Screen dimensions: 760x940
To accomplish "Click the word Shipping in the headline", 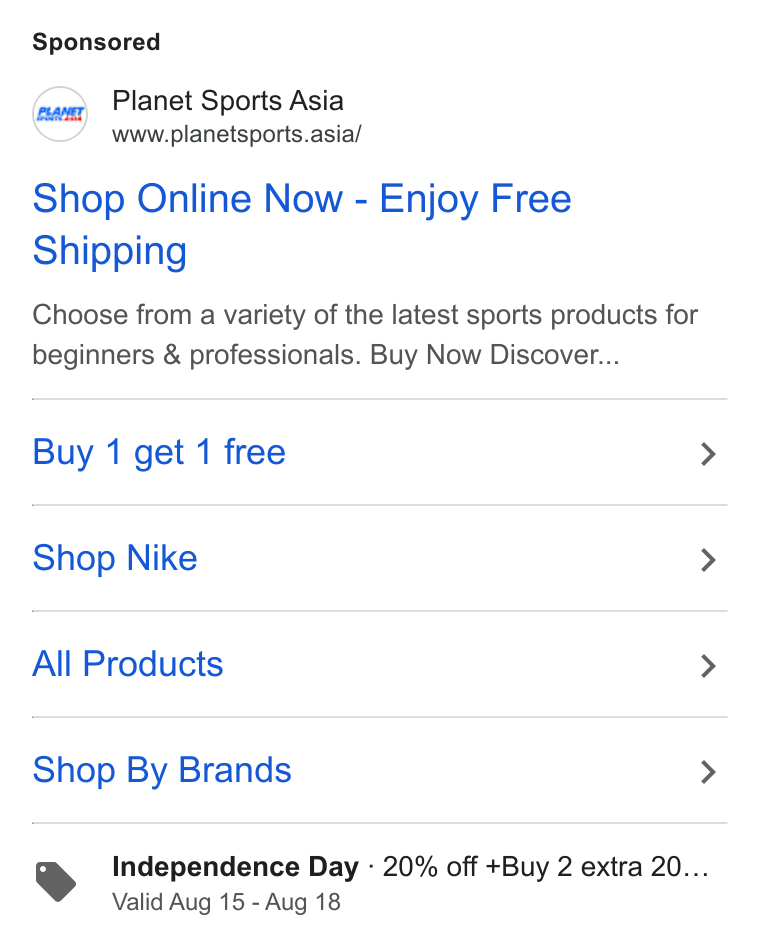I will pyautogui.click(x=110, y=251).
